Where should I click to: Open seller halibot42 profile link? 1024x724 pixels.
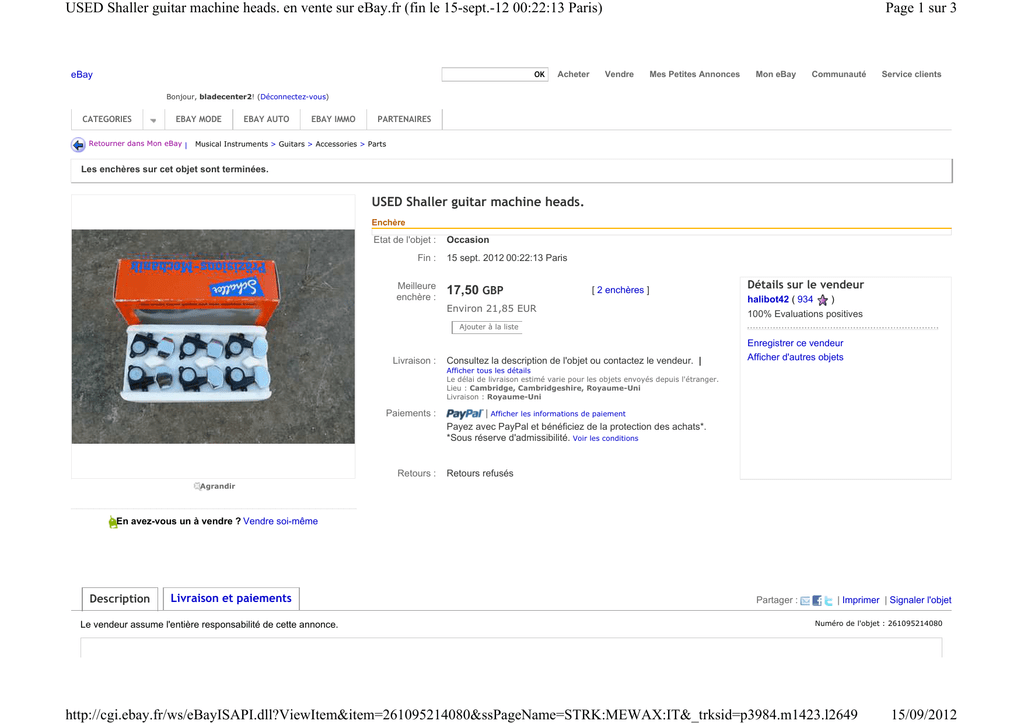point(768,300)
